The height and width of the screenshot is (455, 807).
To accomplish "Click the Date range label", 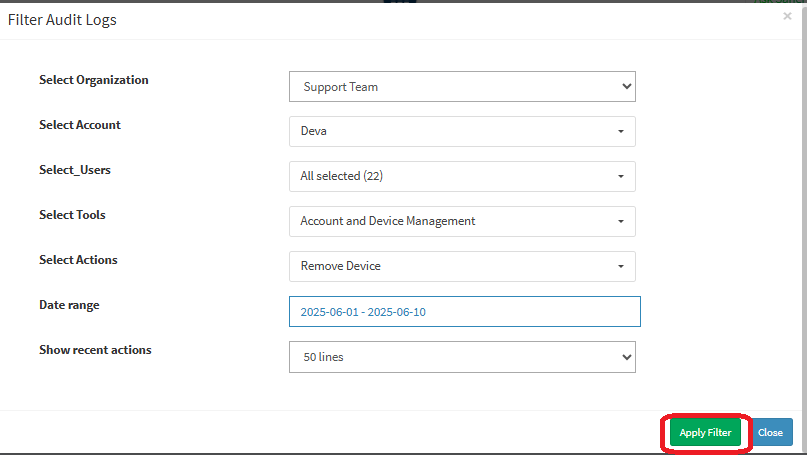I will pos(69,305).
